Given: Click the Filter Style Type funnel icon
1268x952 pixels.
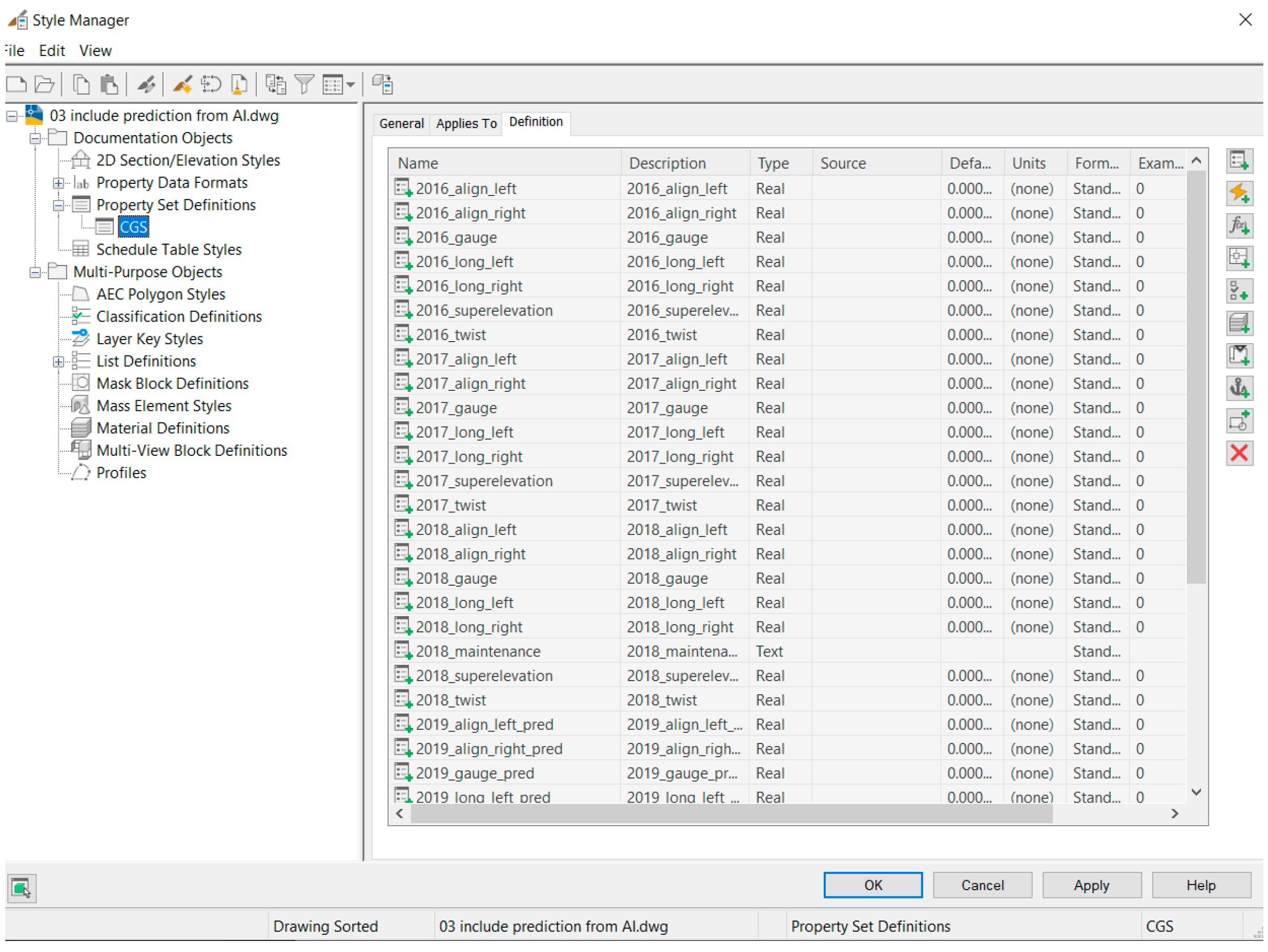Looking at the screenshot, I should pos(304,85).
